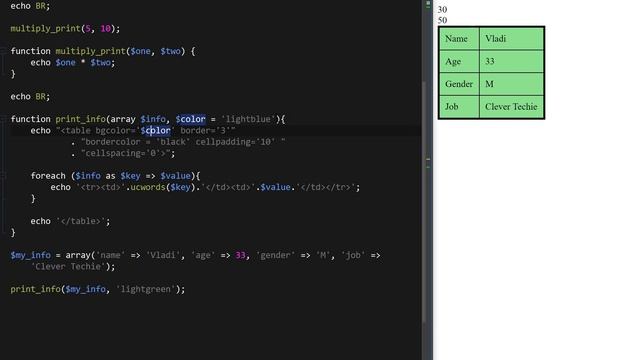The image size is (640, 360).
Task: Click the 'ucwords' function call
Action: coord(148,187)
